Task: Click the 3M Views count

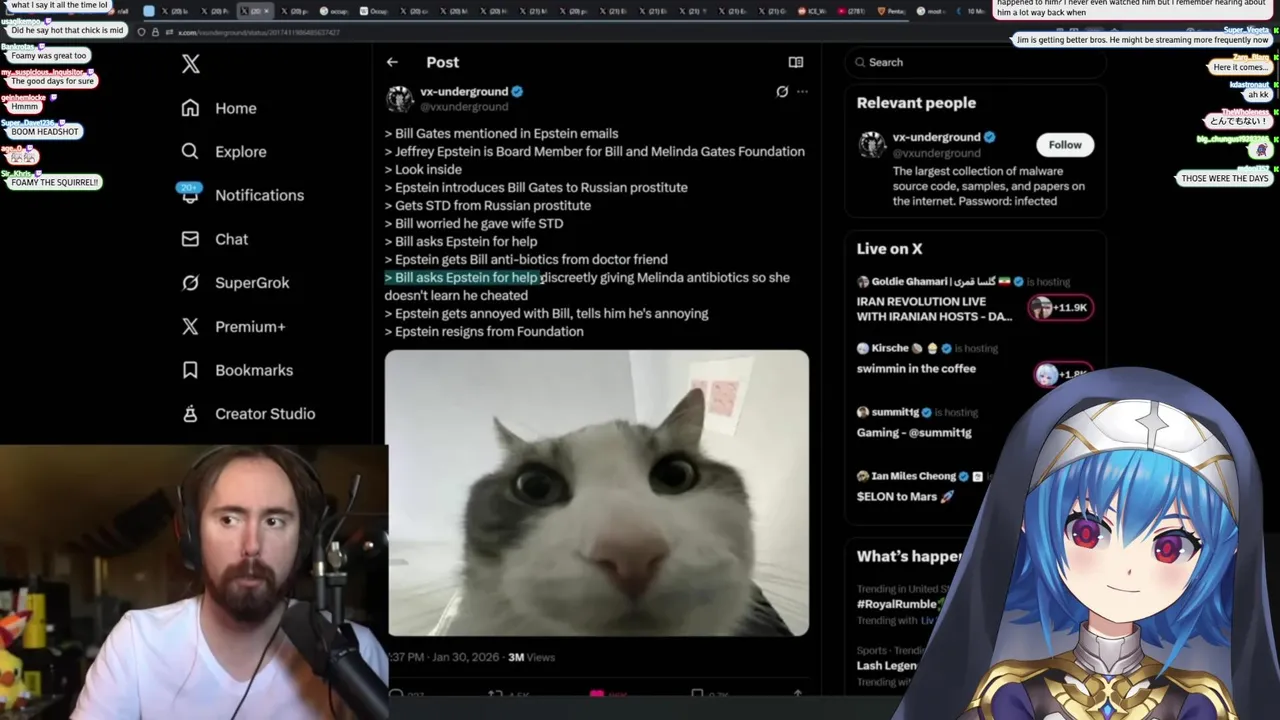Action: 531,657
